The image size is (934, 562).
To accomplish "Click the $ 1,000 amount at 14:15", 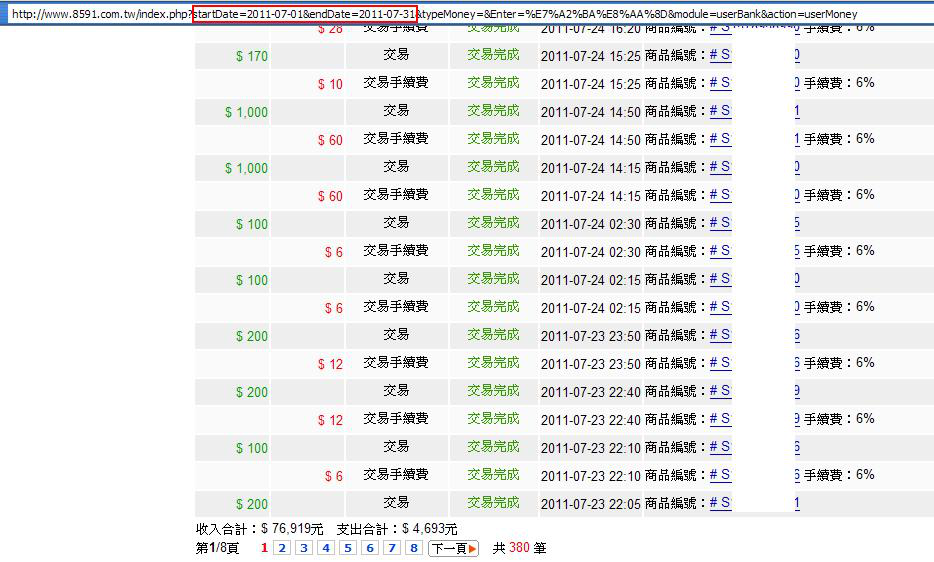I will (246, 168).
